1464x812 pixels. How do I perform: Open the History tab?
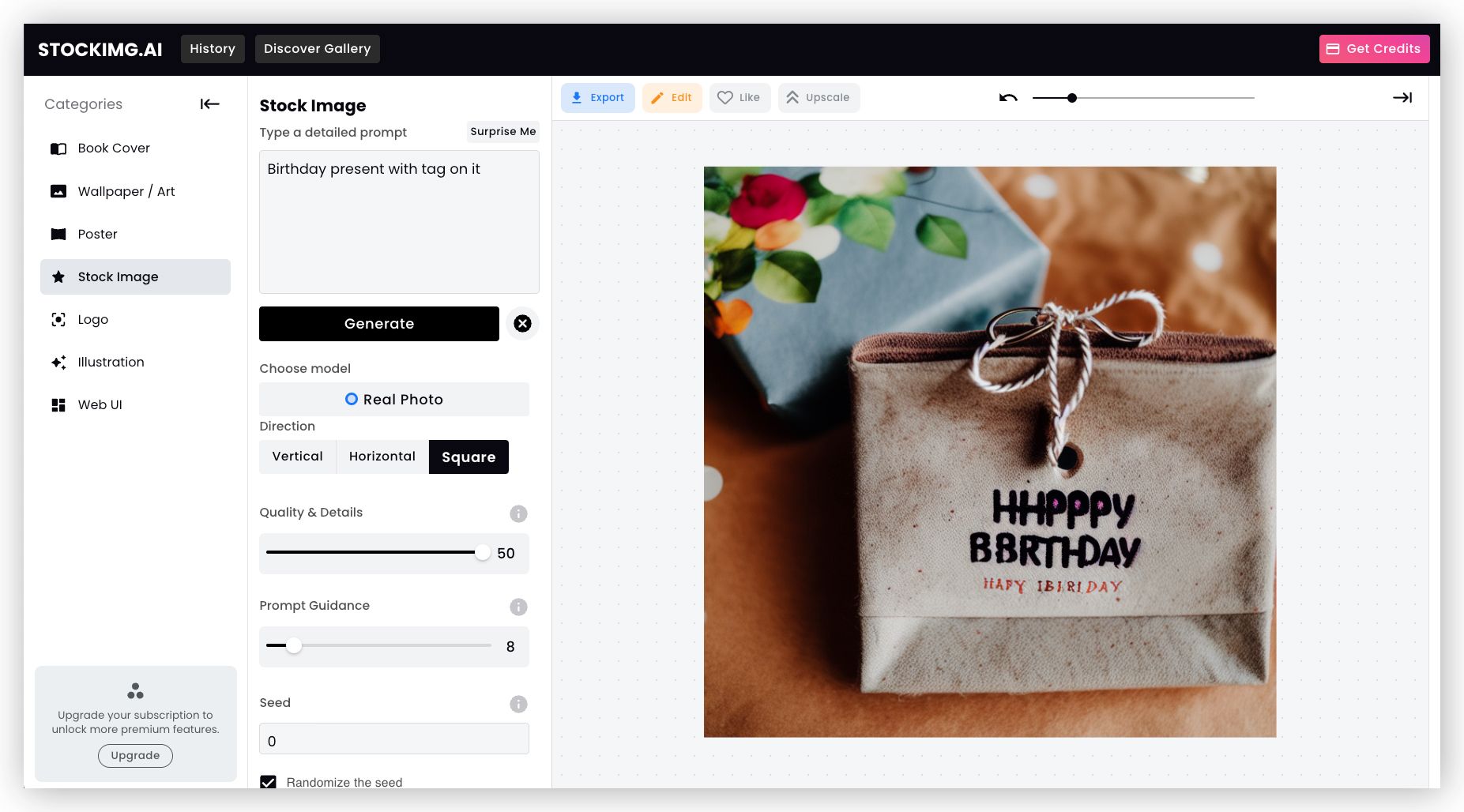213,49
